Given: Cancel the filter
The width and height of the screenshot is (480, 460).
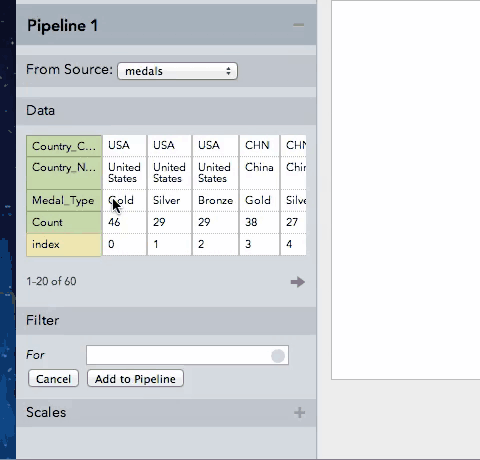Looking at the screenshot, I should [x=53, y=379].
